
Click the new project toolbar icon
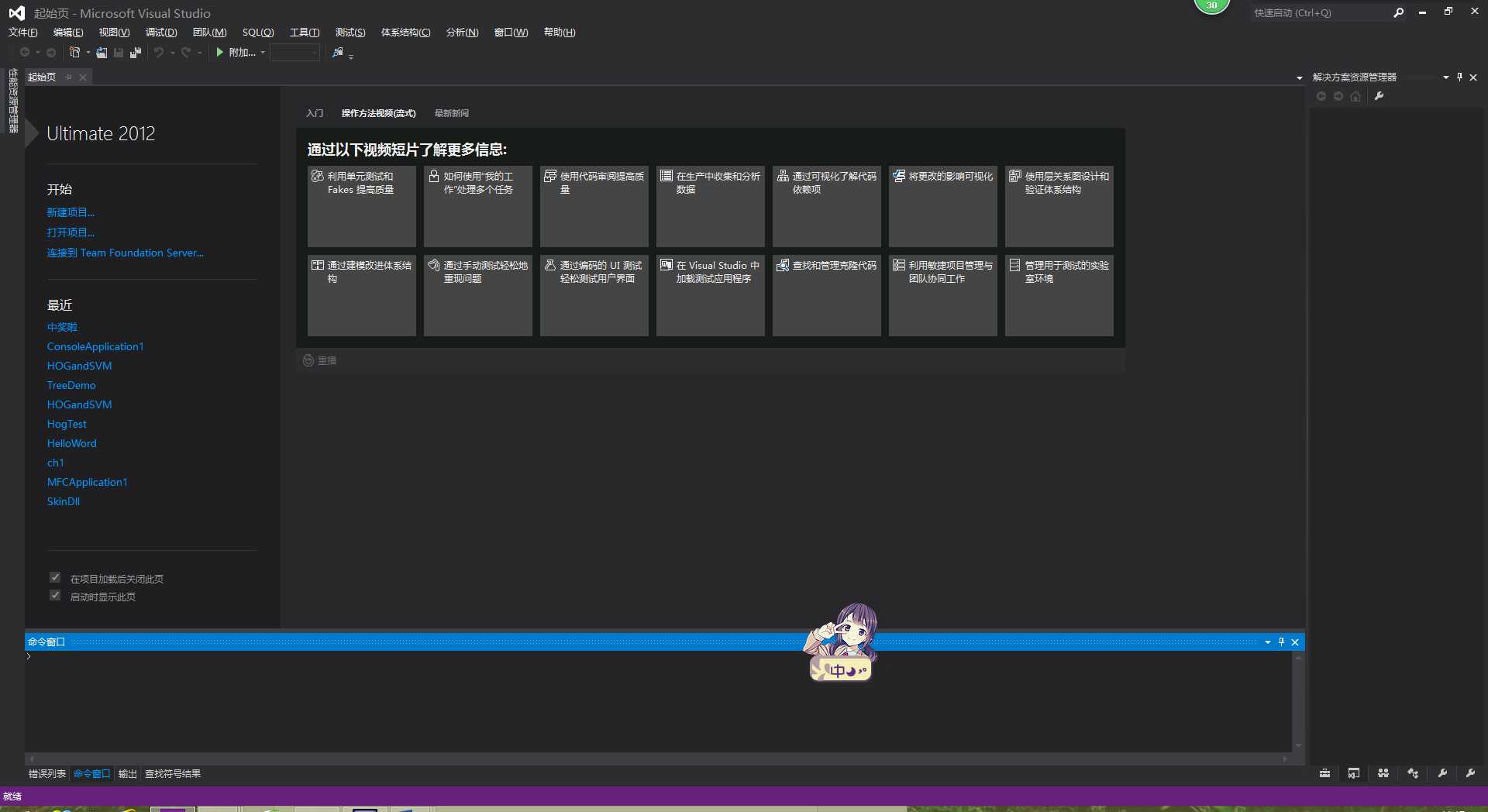point(75,53)
